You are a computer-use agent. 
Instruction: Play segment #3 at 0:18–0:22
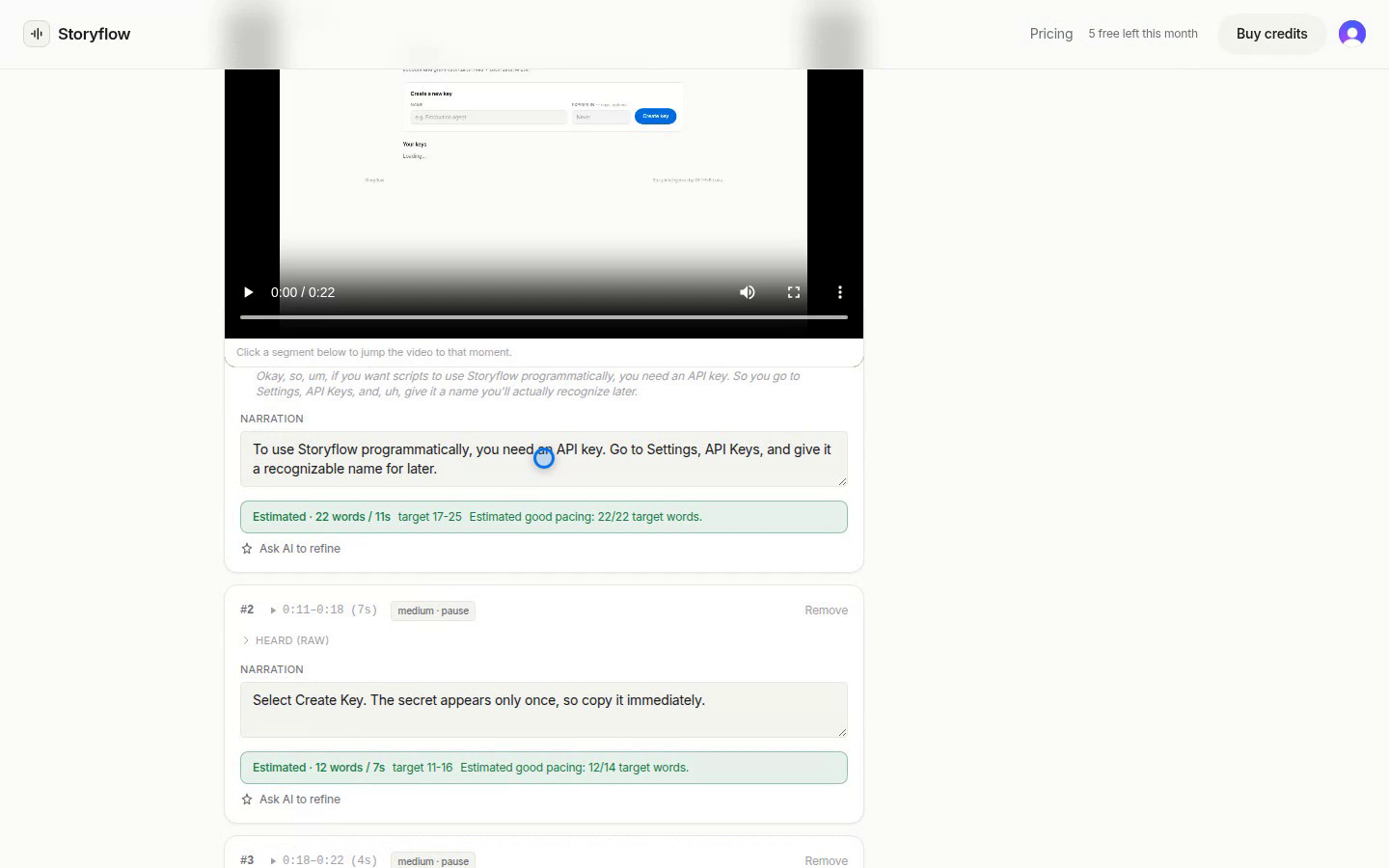point(323,860)
